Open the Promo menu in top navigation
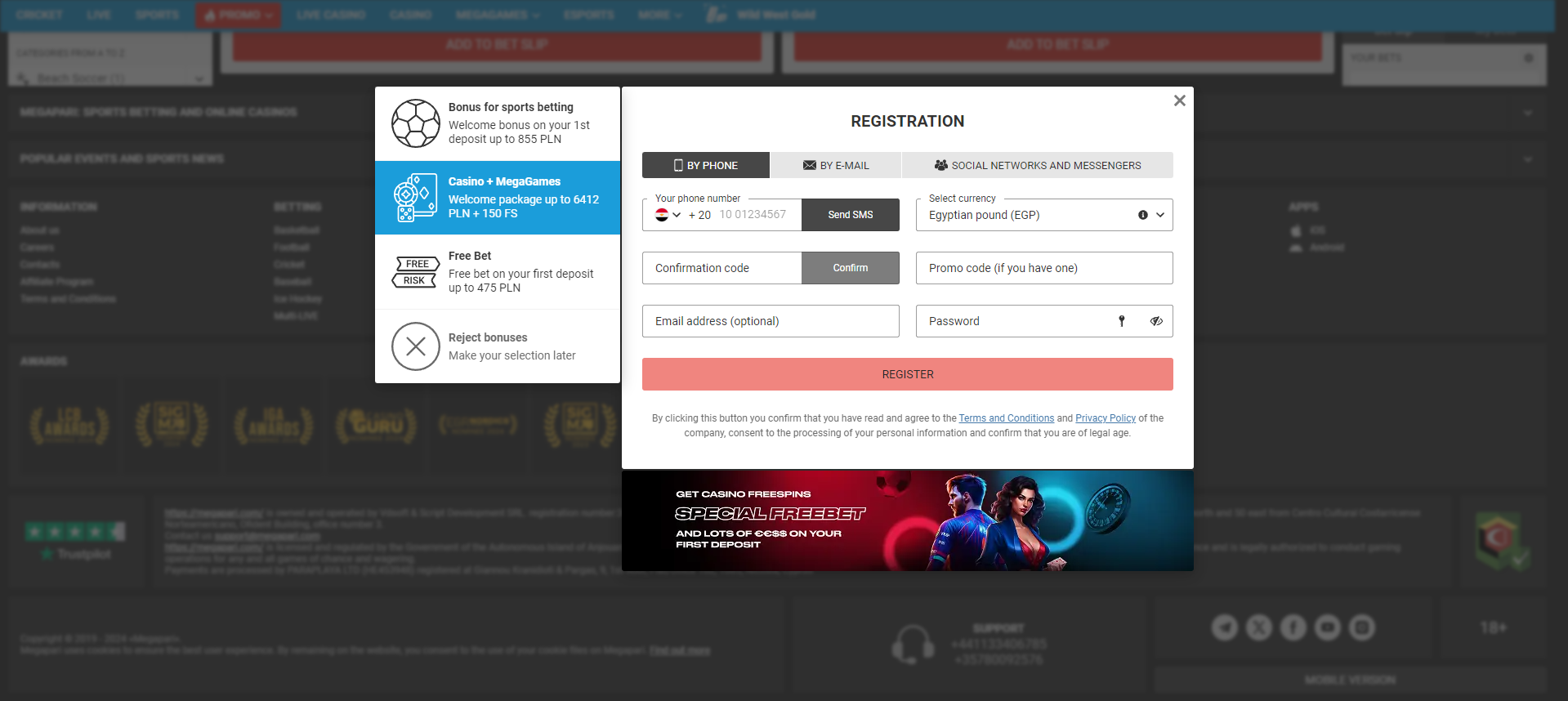Screen dimensions: 1568x701 238,15
